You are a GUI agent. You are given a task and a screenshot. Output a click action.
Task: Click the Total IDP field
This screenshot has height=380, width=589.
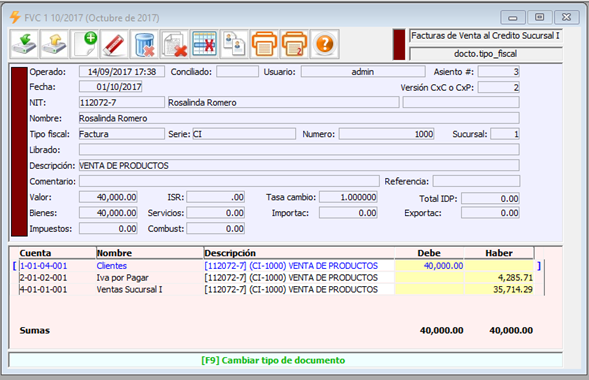click(x=490, y=199)
